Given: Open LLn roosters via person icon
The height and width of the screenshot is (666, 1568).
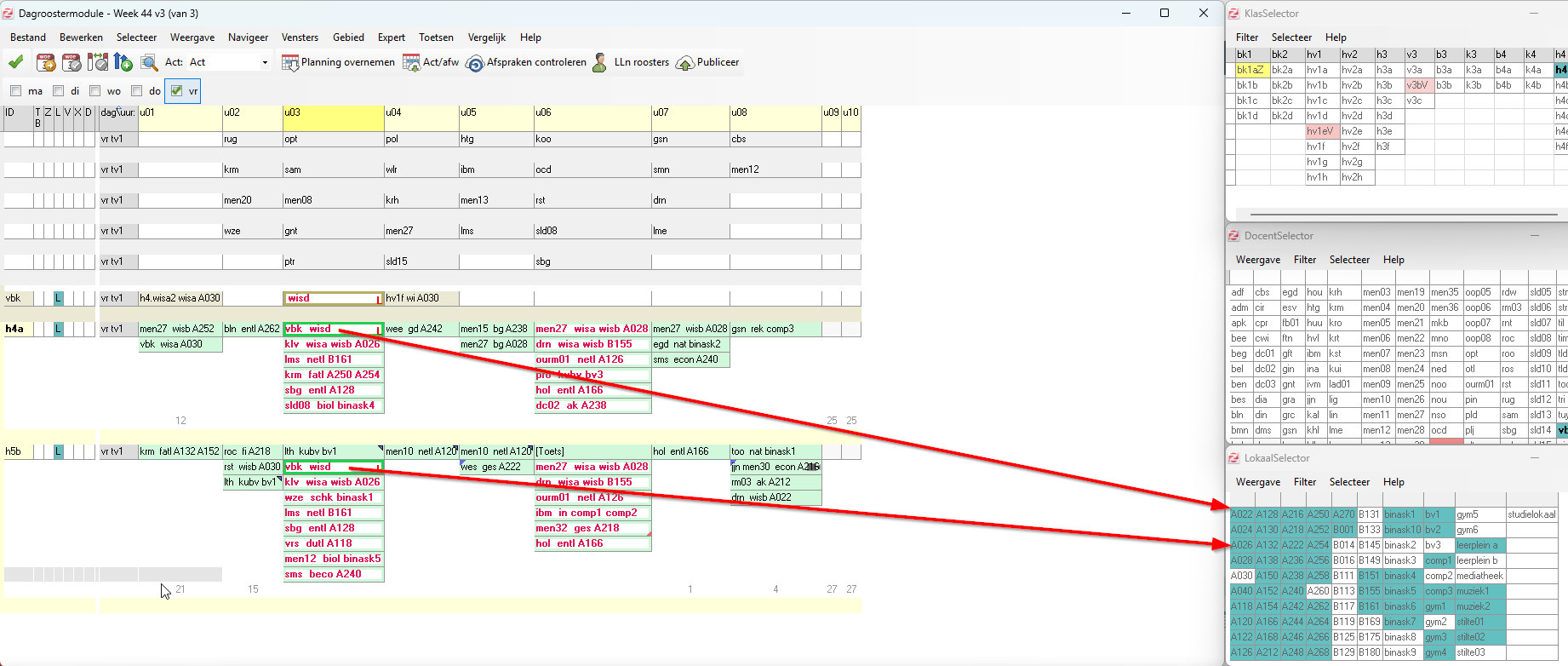Looking at the screenshot, I should pos(600,62).
